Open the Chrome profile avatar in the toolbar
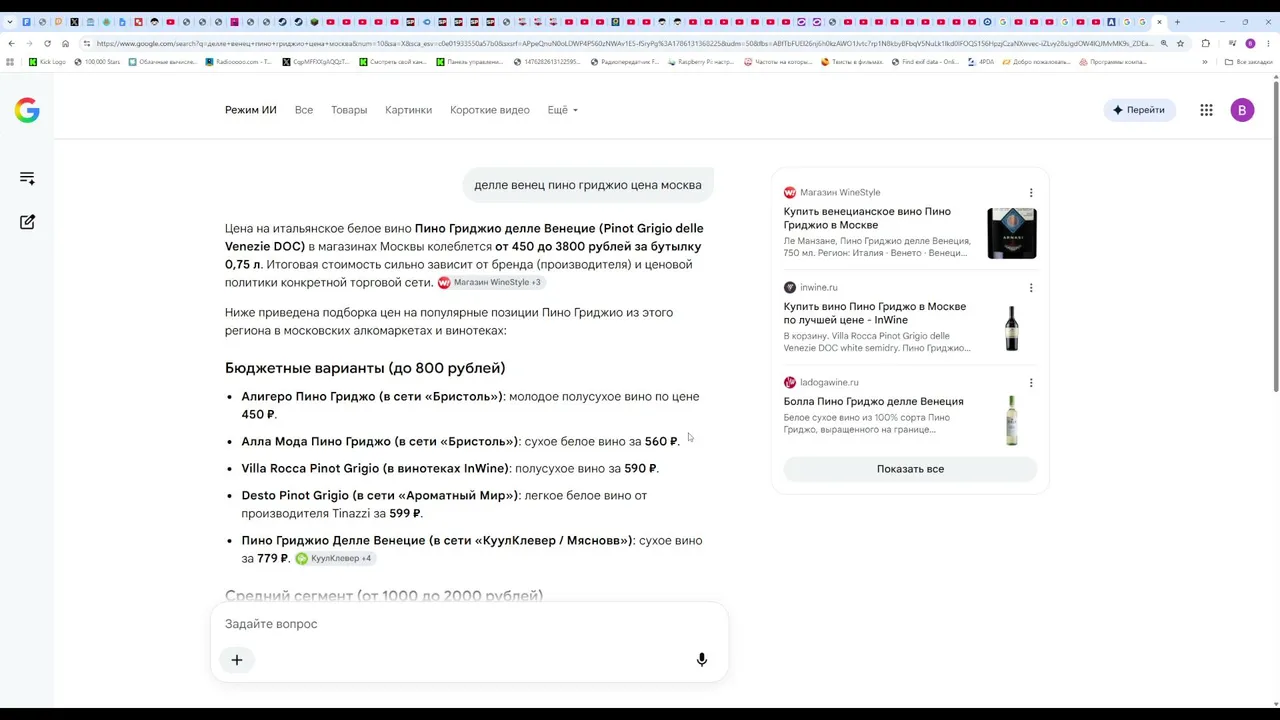Screen dimensions: 1280x720 (x=1250, y=43)
